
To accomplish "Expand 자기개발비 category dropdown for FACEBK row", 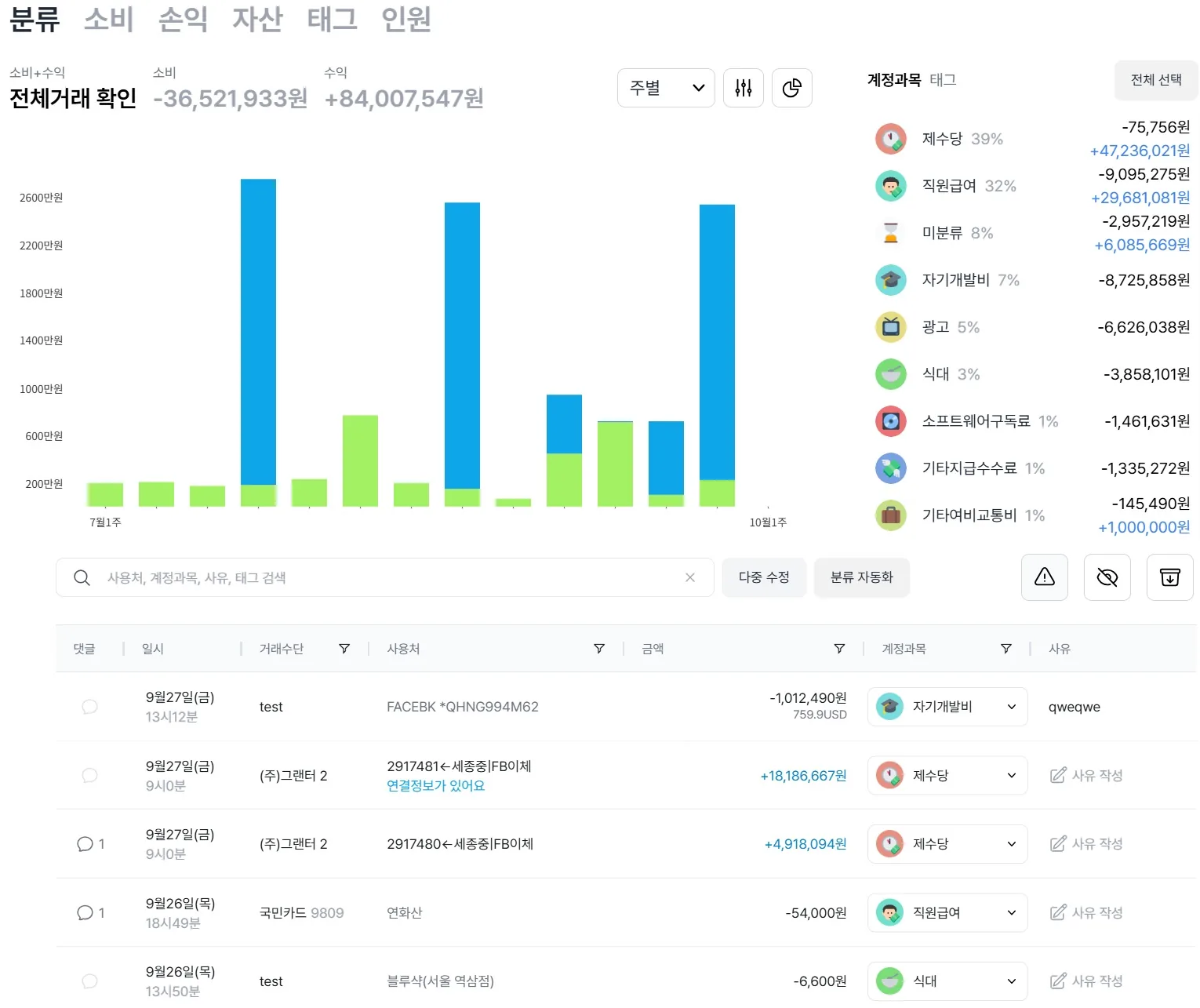I will 947,707.
